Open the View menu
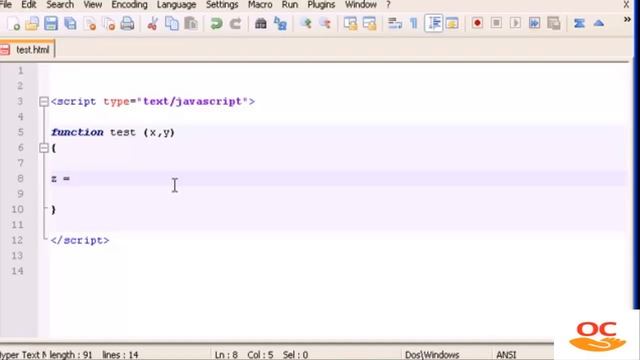 tap(93, 5)
